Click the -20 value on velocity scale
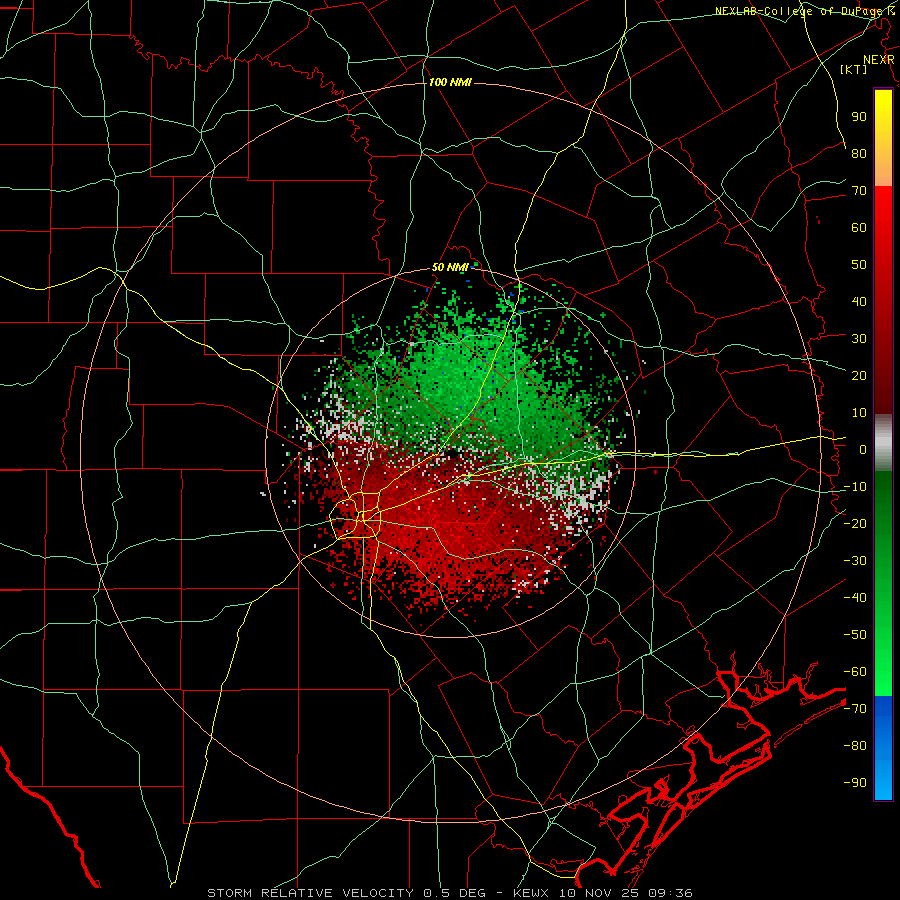 (855, 523)
